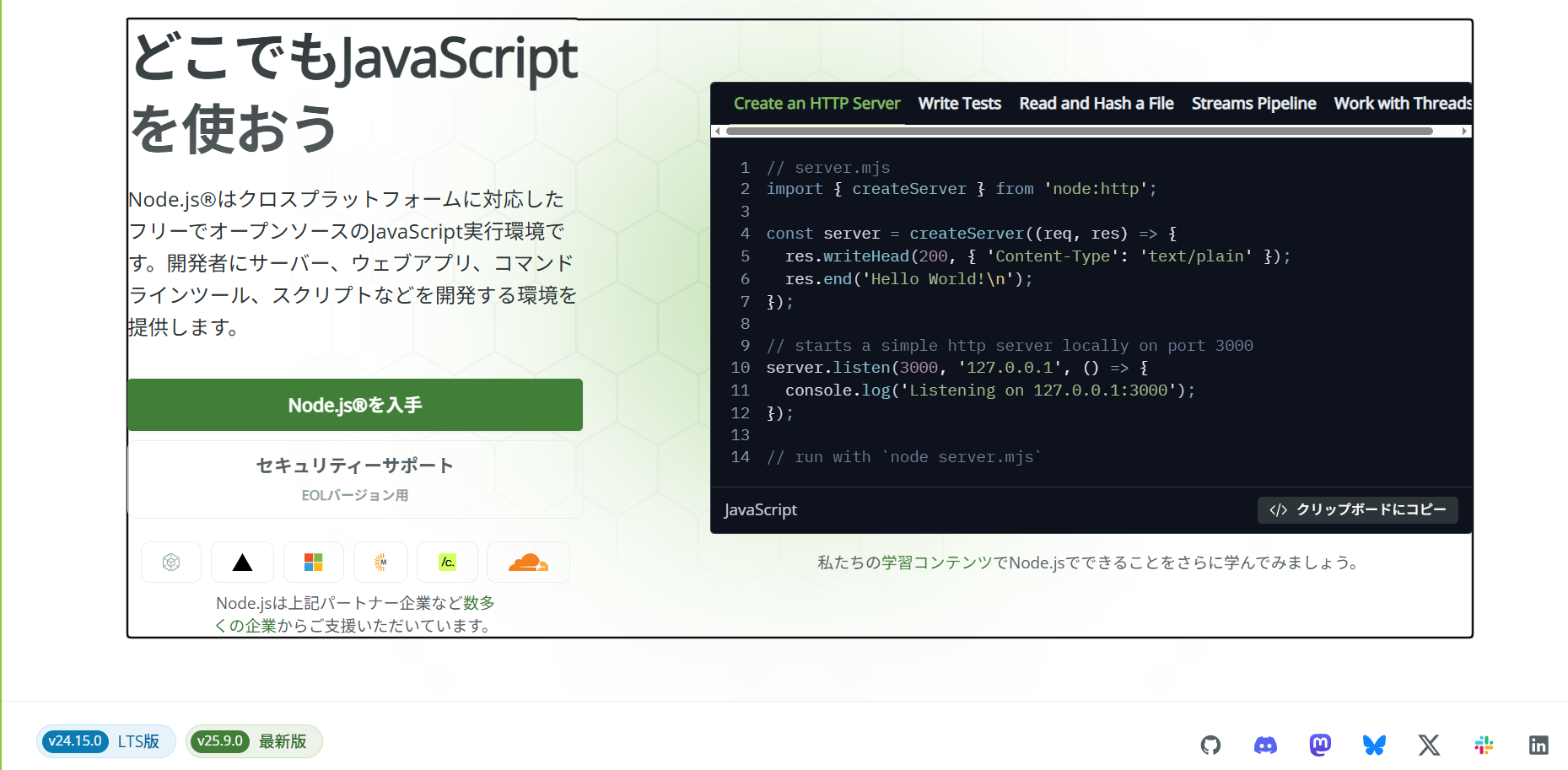Click クリップボードにコピー to copy the code
The height and width of the screenshot is (770, 1568).
coord(1357,509)
